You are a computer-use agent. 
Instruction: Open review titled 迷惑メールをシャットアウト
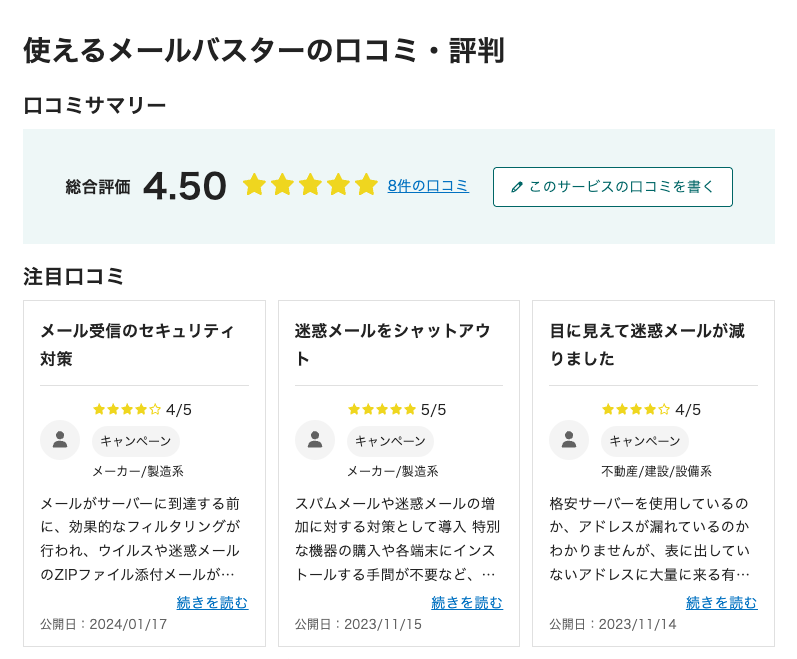391,344
